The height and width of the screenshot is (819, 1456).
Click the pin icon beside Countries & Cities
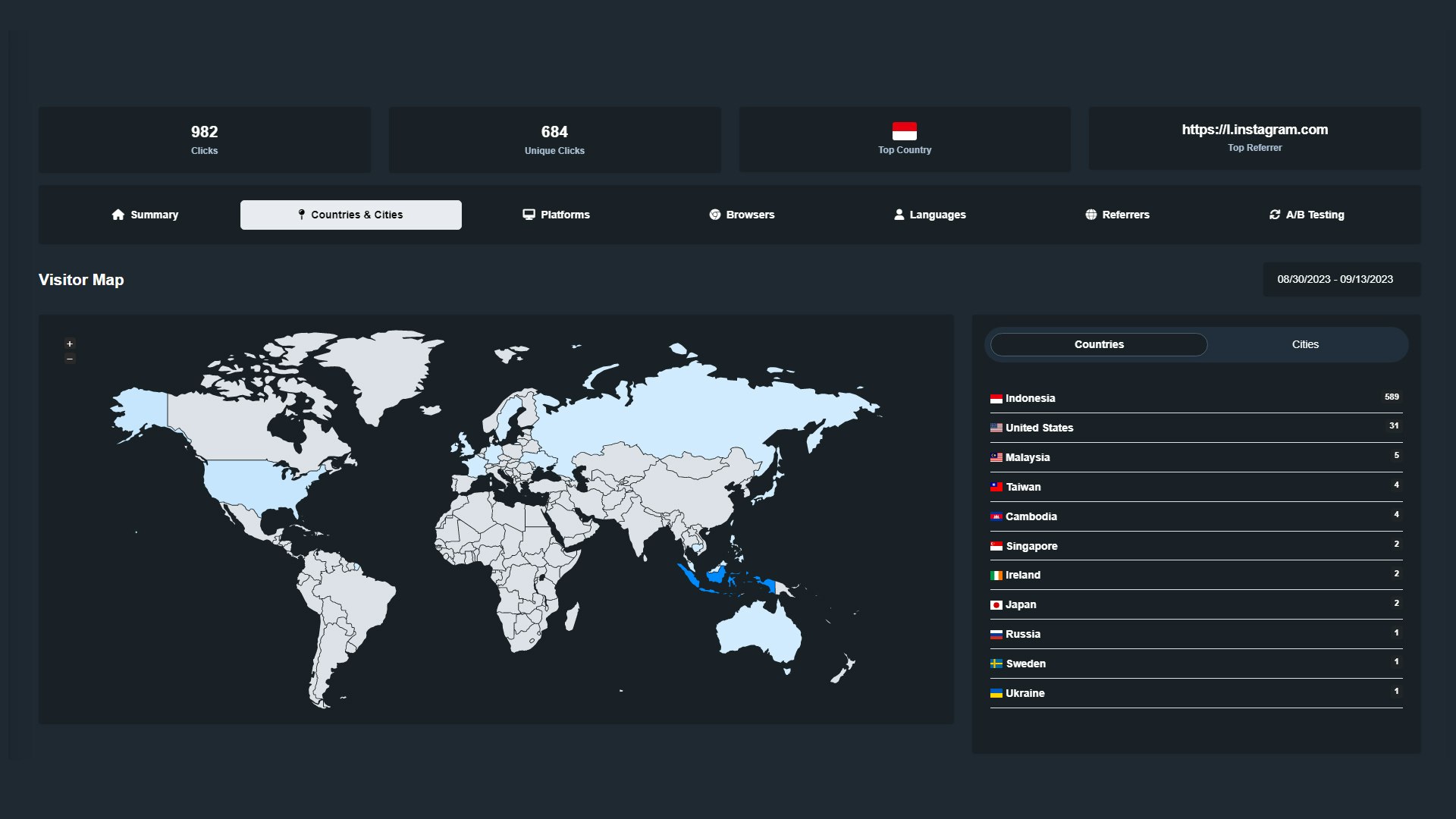301,215
